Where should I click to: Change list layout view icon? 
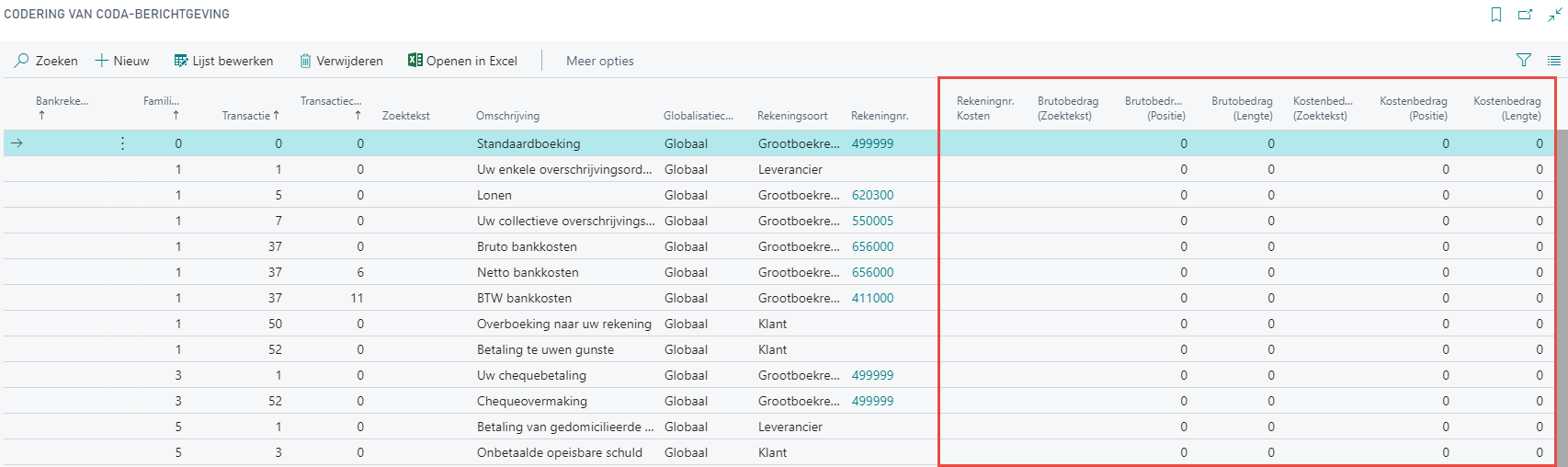point(1553,61)
